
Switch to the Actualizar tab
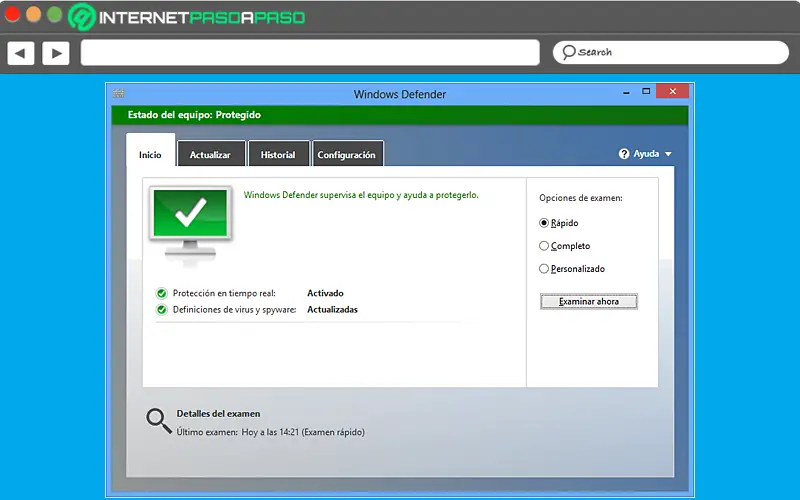(x=211, y=154)
